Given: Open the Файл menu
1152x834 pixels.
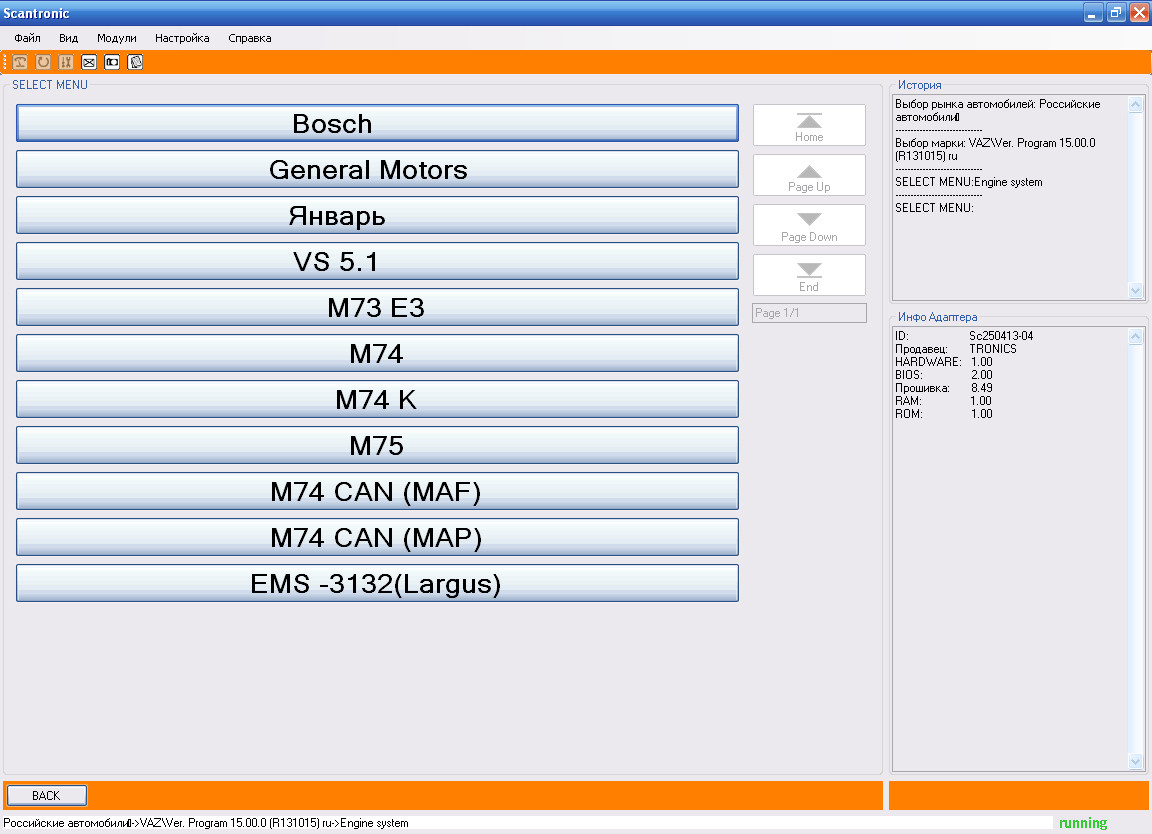Looking at the screenshot, I should pyautogui.click(x=27, y=38).
